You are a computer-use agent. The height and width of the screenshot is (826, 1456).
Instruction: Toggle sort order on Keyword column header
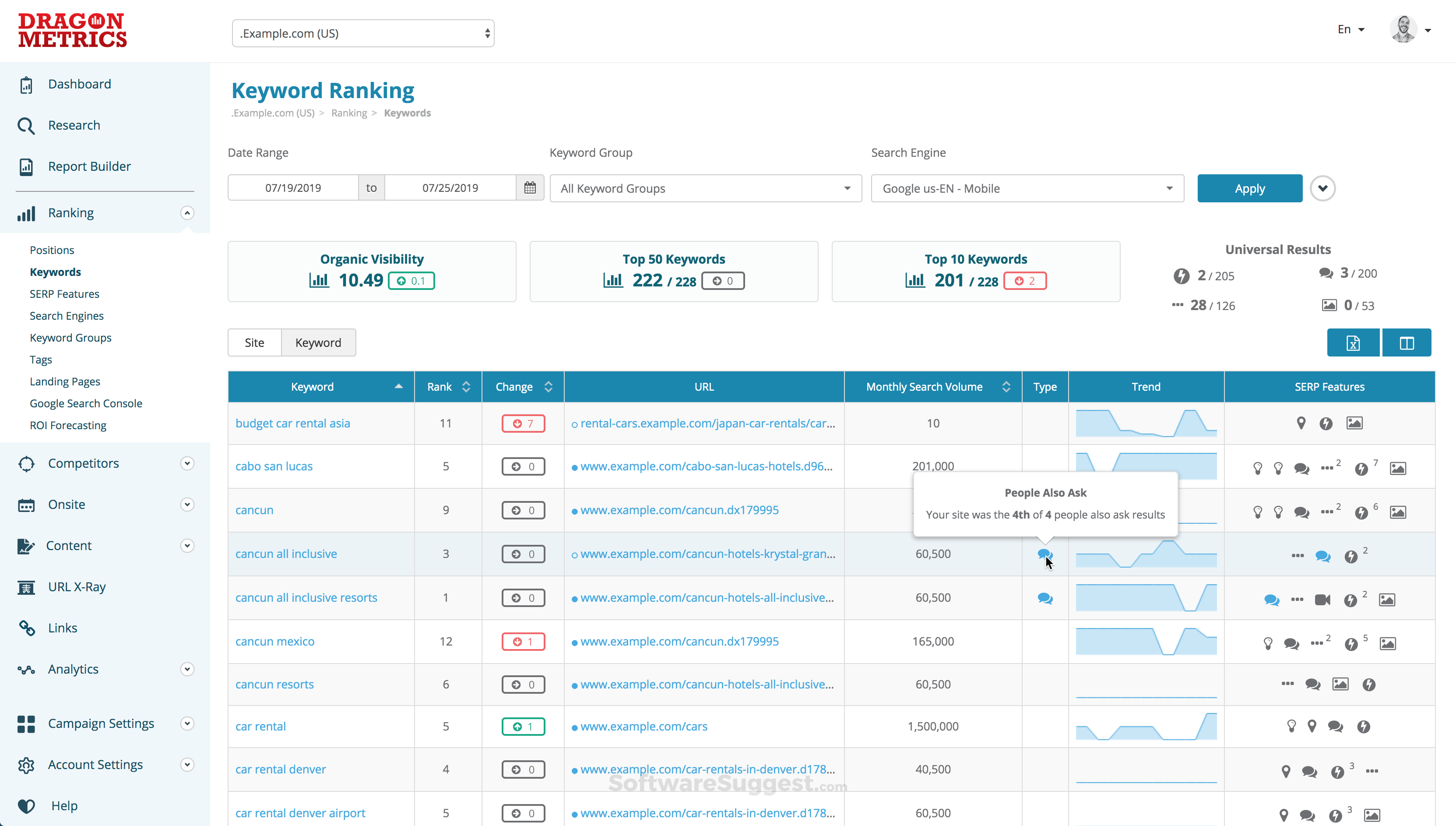399,387
